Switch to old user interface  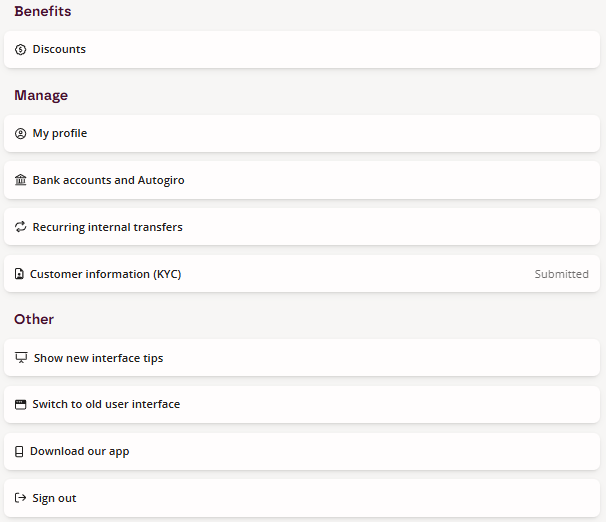[x=302, y=405]
